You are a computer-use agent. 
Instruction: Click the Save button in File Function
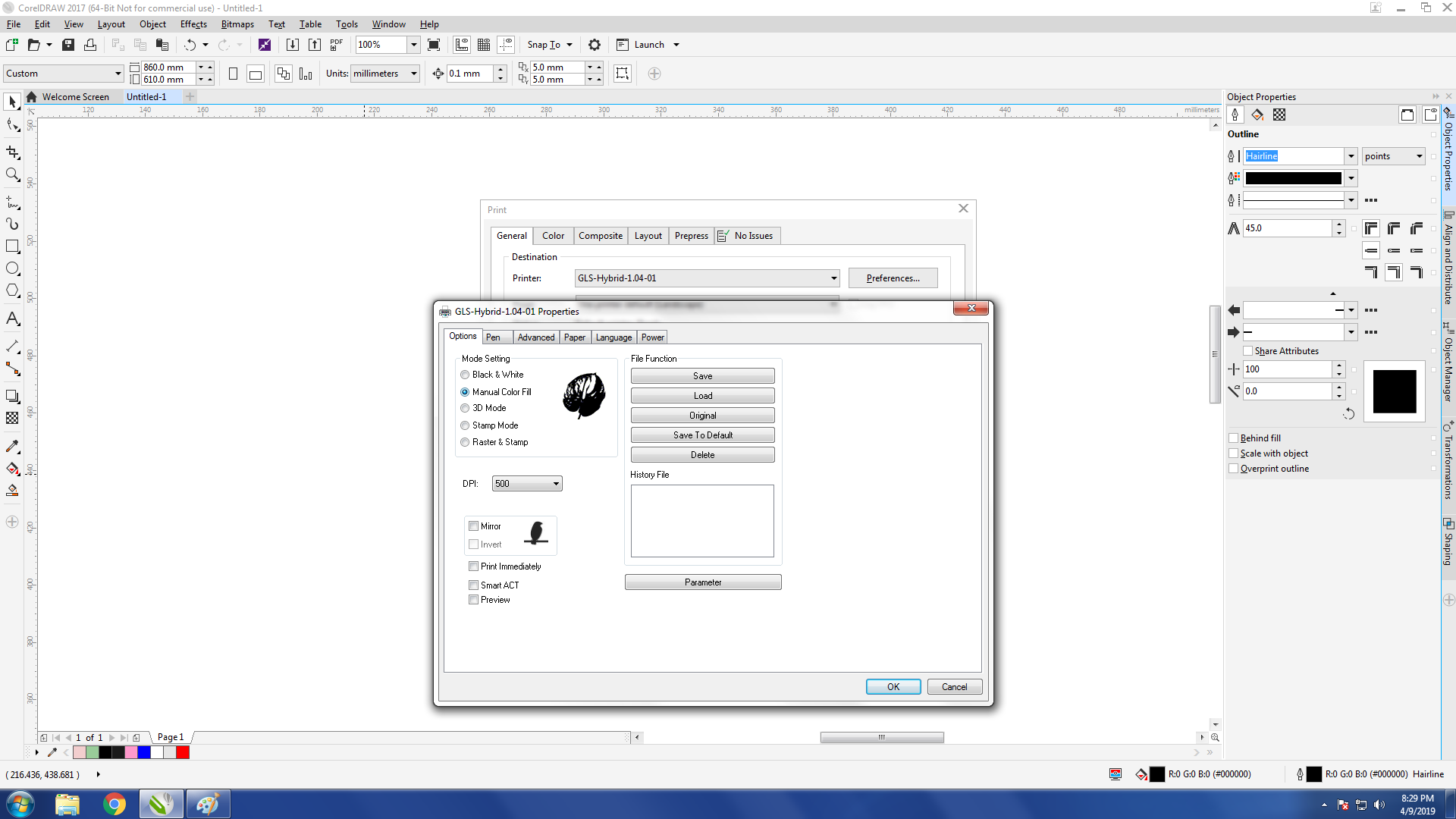pos(702,376)
